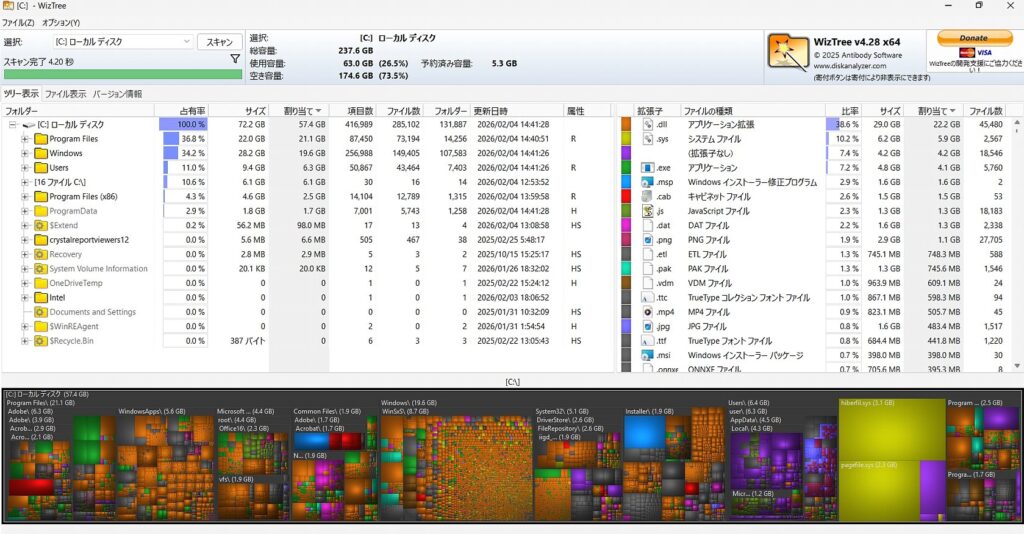Expand the Users folder tree node
1024x534 pixels.
pos(25,168)
